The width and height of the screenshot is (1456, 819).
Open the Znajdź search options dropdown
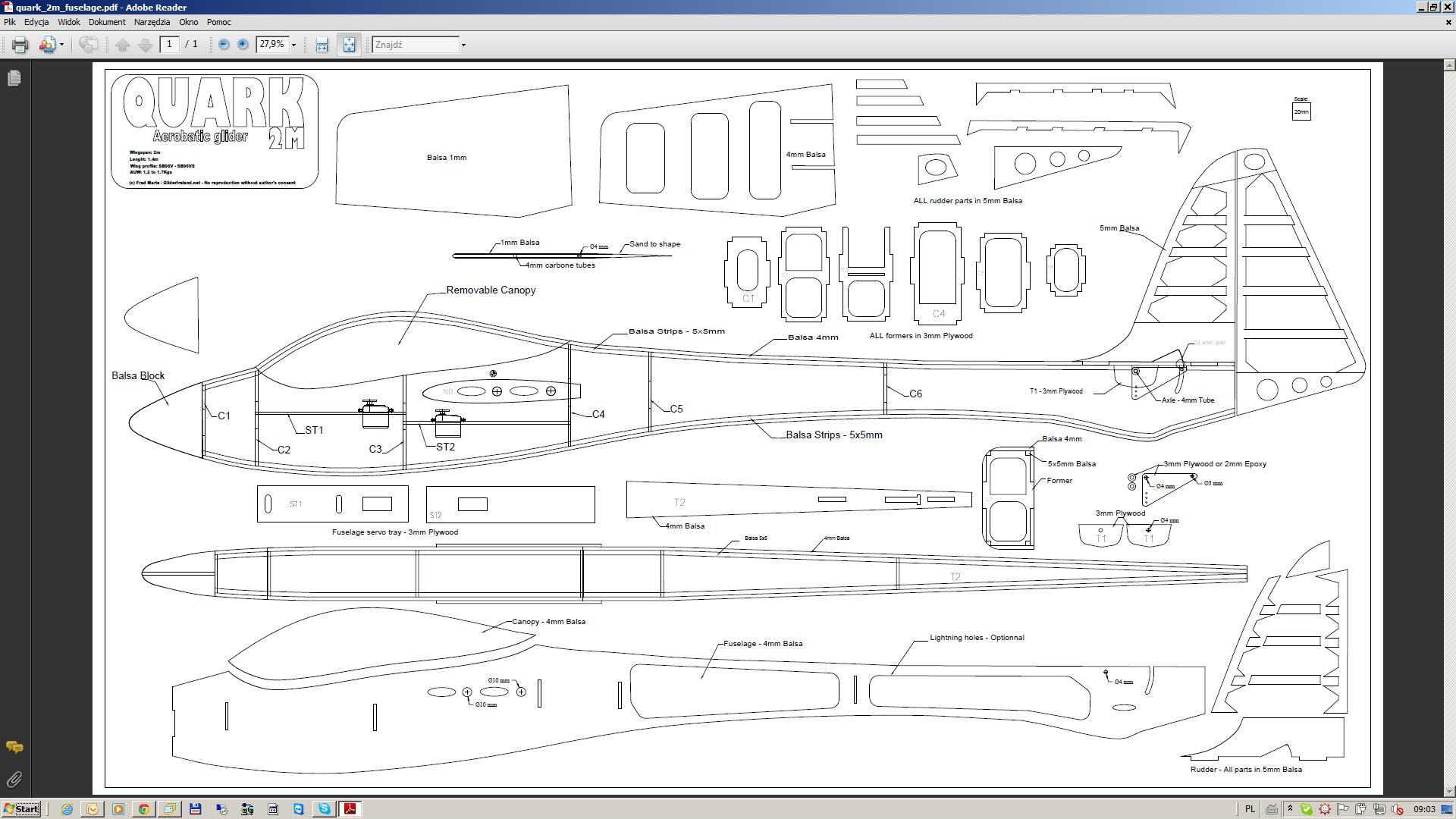point(463,45)
